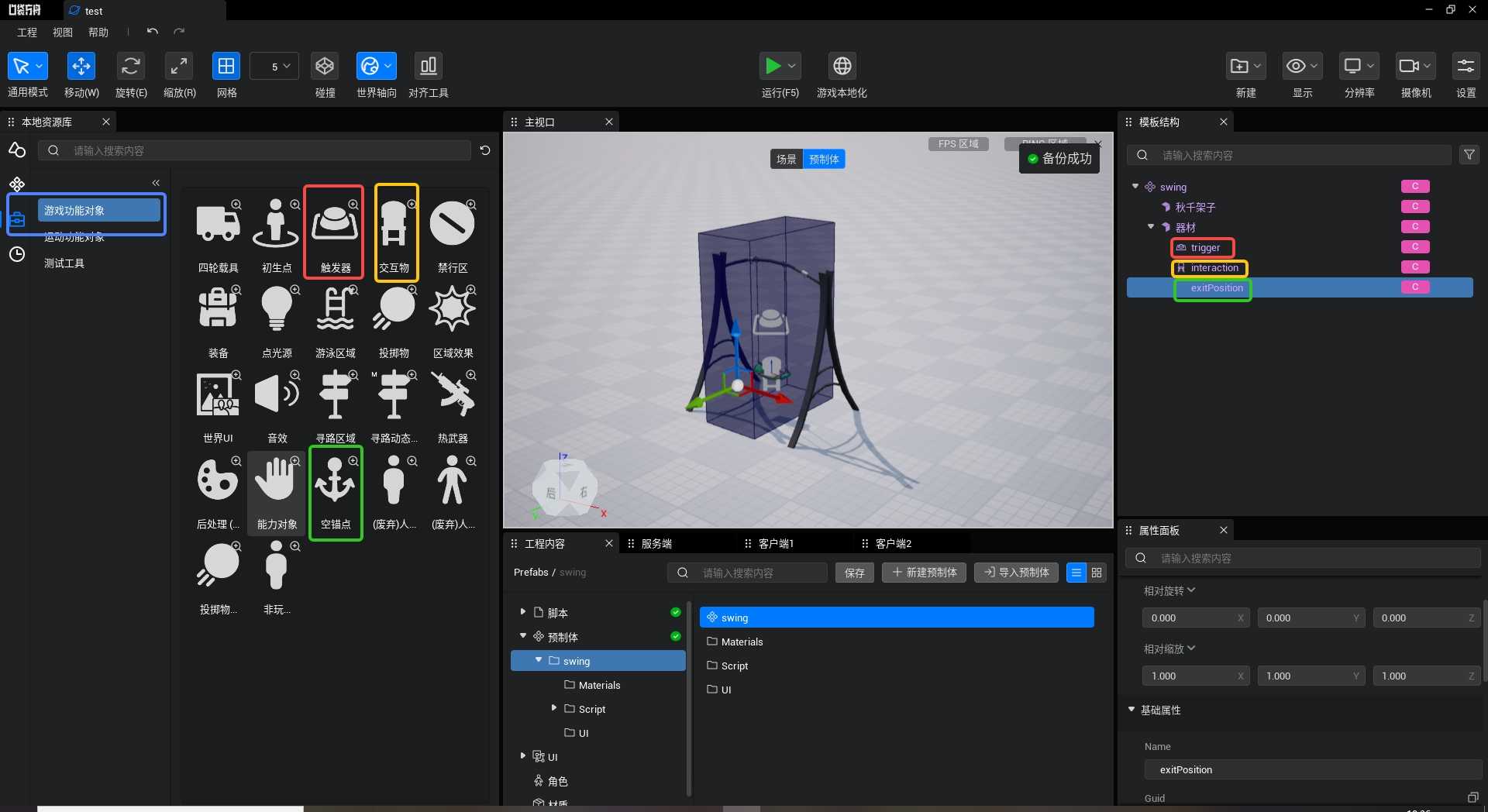The height and width of the screenshot is (812, 1488).
Task: Open 游戏本地化 localization globe icon
Action: (x=842, y=67)
